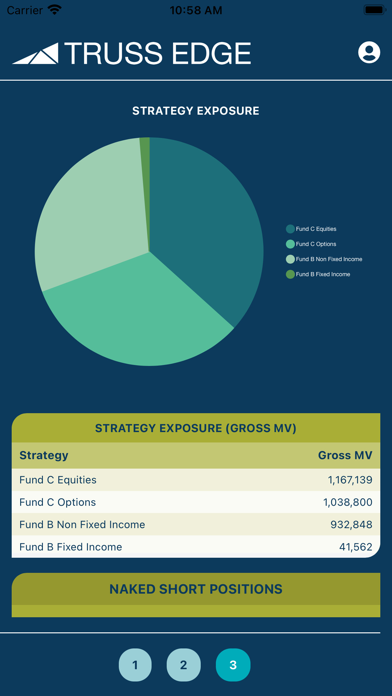Image resolution: width=392 pixels, height=696 pixels.
Task: Tap the Wi-Fi status icon
Action: (55, 10)
